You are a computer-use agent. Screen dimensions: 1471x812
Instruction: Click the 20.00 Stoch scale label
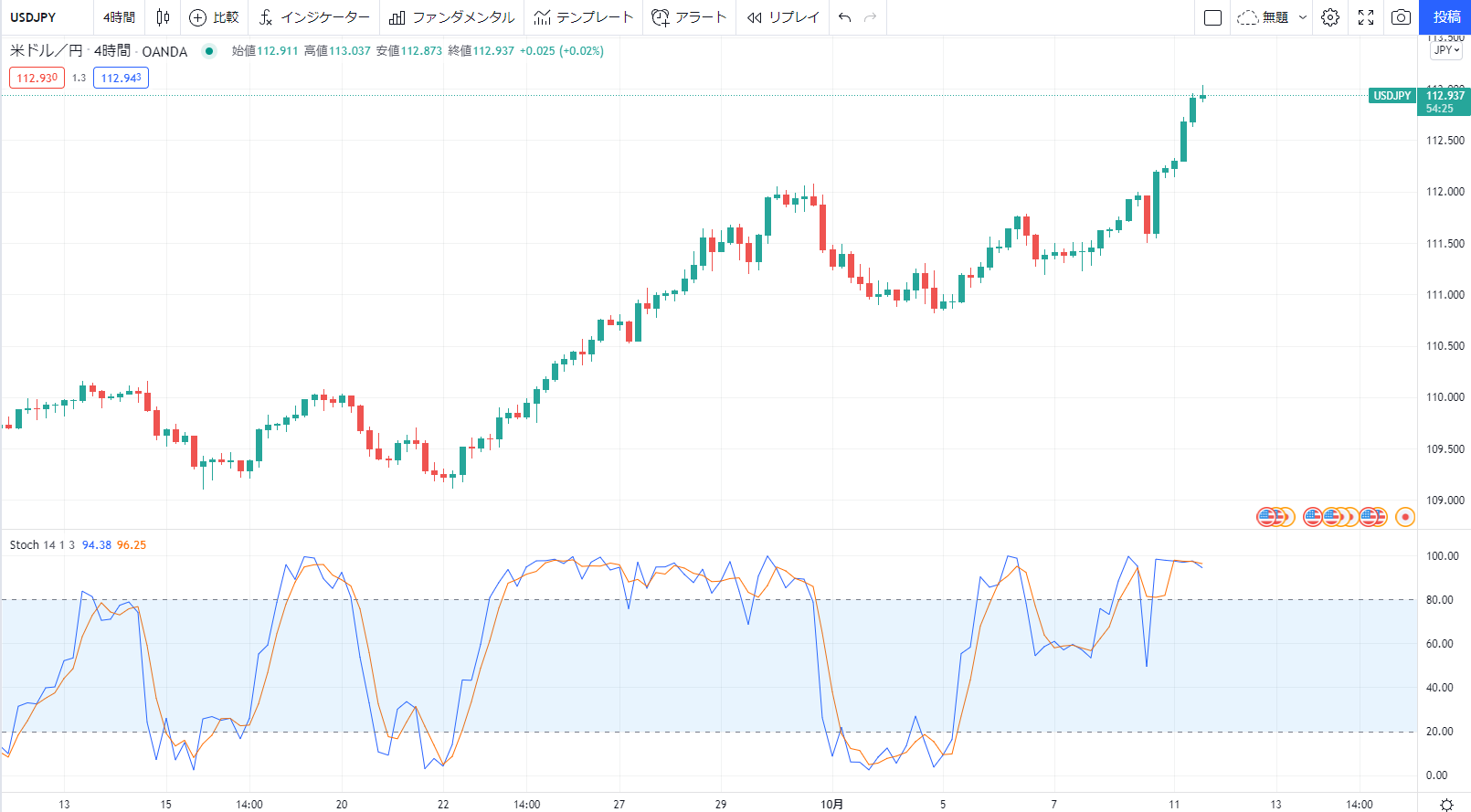1440,732
